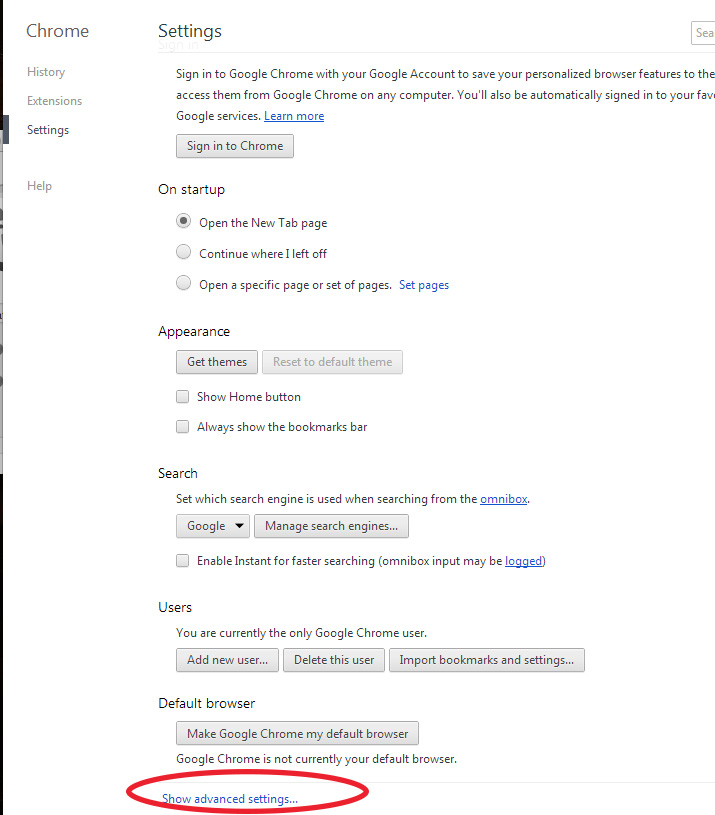Click Import bookmarks and settings button
This screenshot has width=715, height=815.
[487, 660]
